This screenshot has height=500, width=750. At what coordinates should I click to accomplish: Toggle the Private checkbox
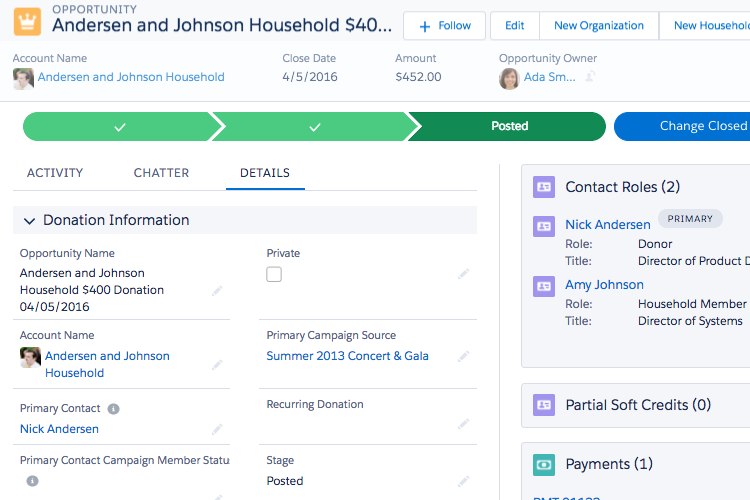coord(274,274)
